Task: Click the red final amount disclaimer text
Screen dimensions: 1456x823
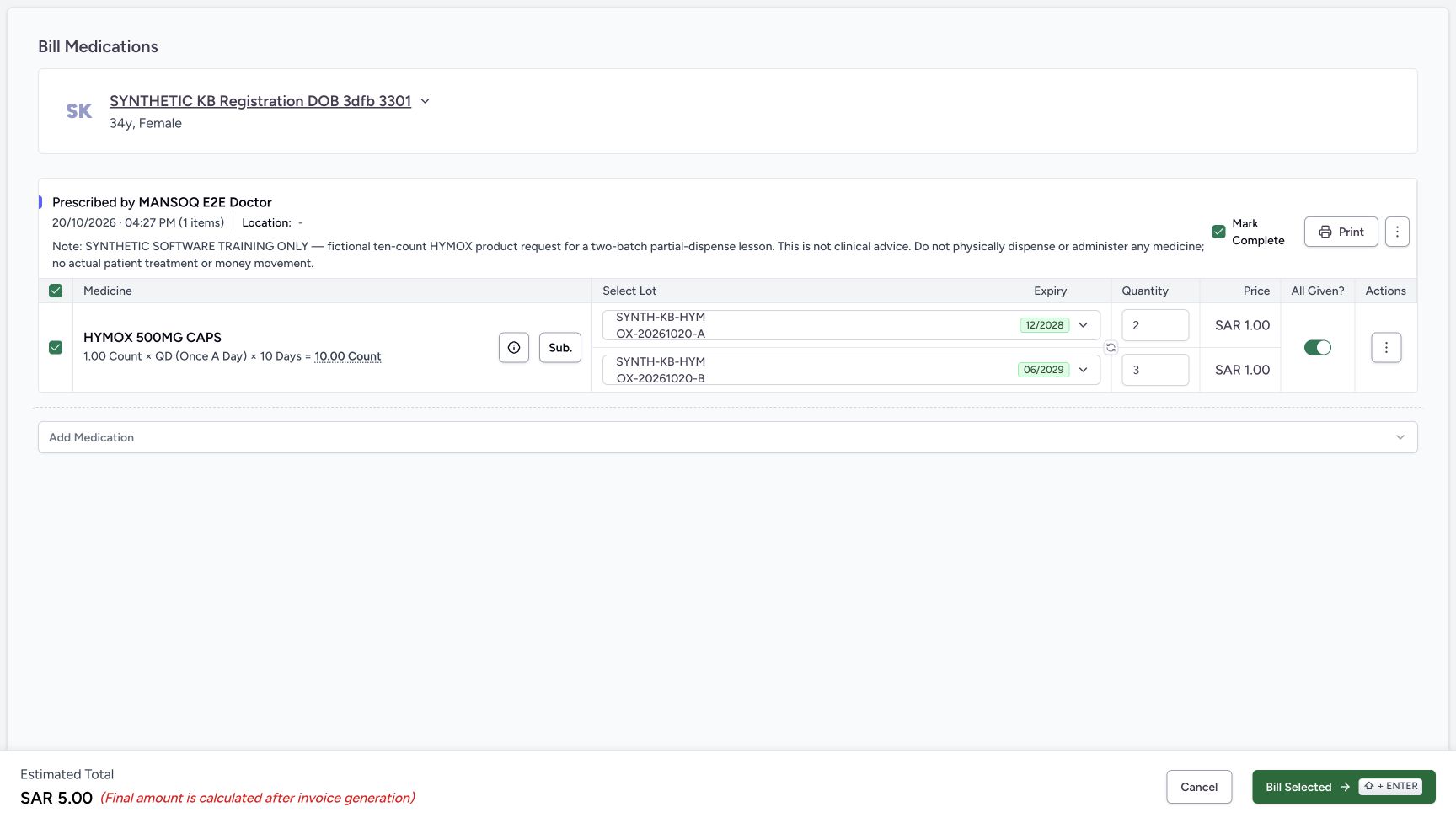Action: [x=258, y=798]
